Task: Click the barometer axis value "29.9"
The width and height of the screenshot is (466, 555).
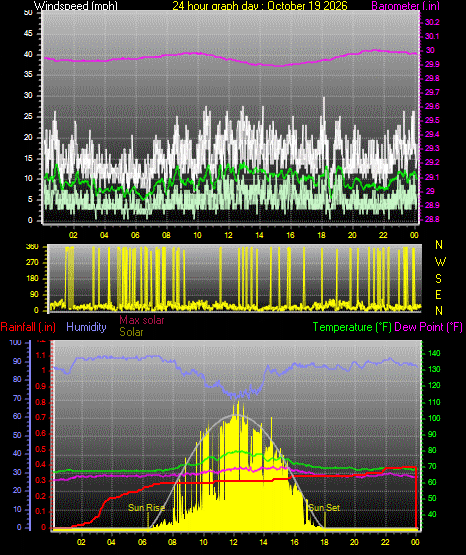Action: (x=432, y=64)
